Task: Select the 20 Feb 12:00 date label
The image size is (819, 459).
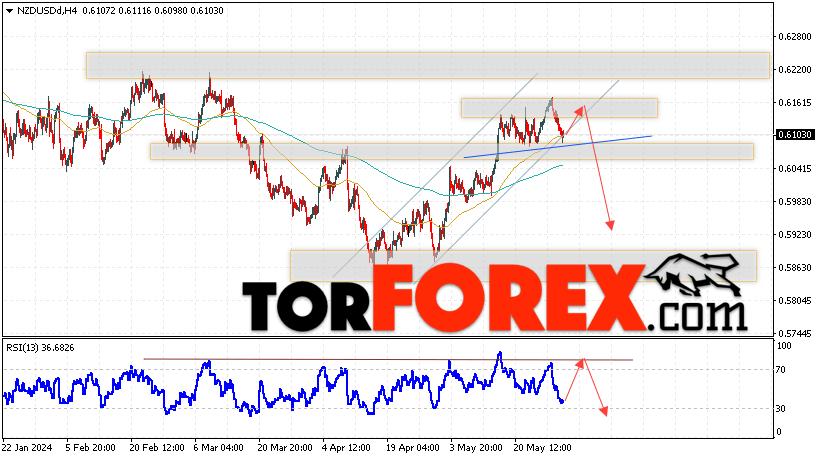Action: click(x=157, y=448)
